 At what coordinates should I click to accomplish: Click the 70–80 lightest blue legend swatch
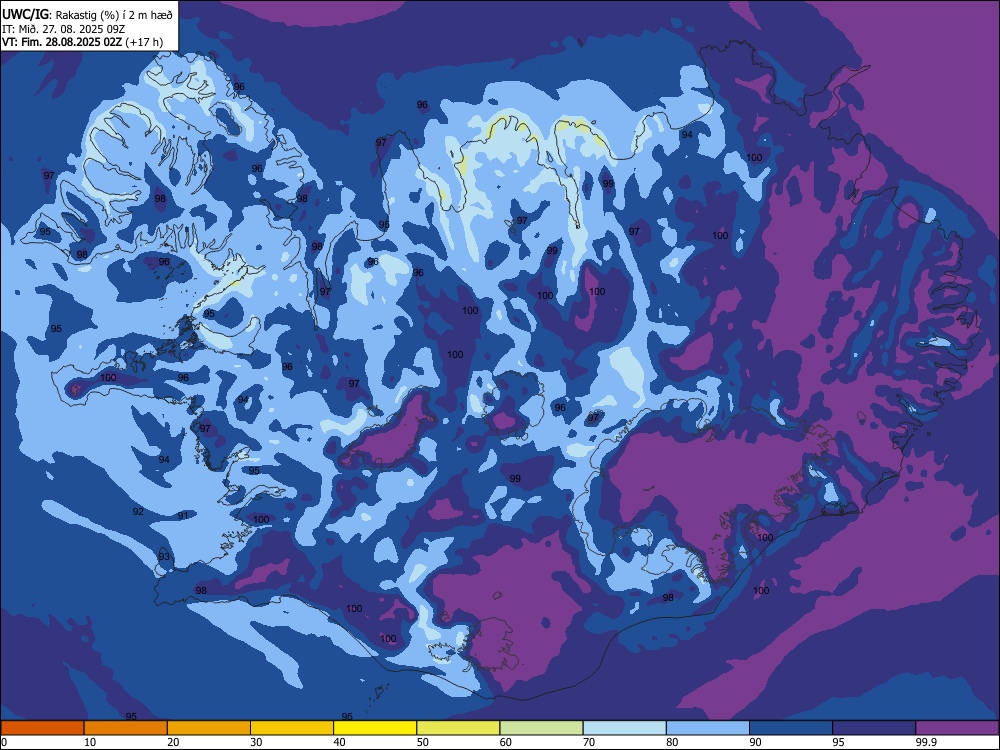tap(624, 728)
